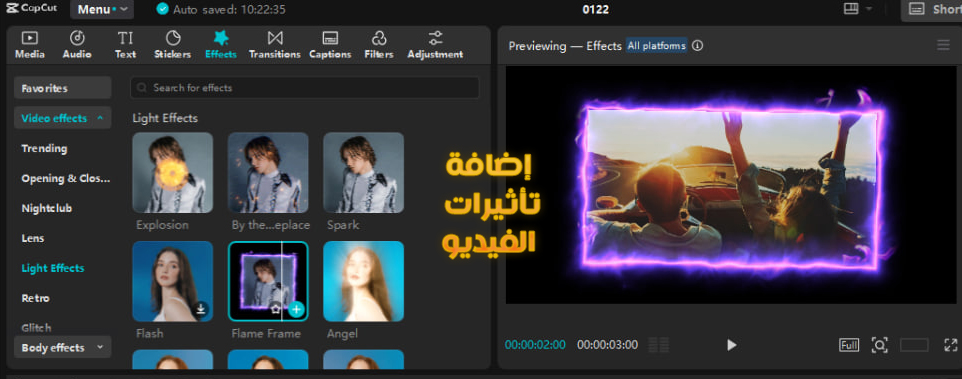
Task: Click the grid lines icon near timecode
Action: click(x=658, y=345)
